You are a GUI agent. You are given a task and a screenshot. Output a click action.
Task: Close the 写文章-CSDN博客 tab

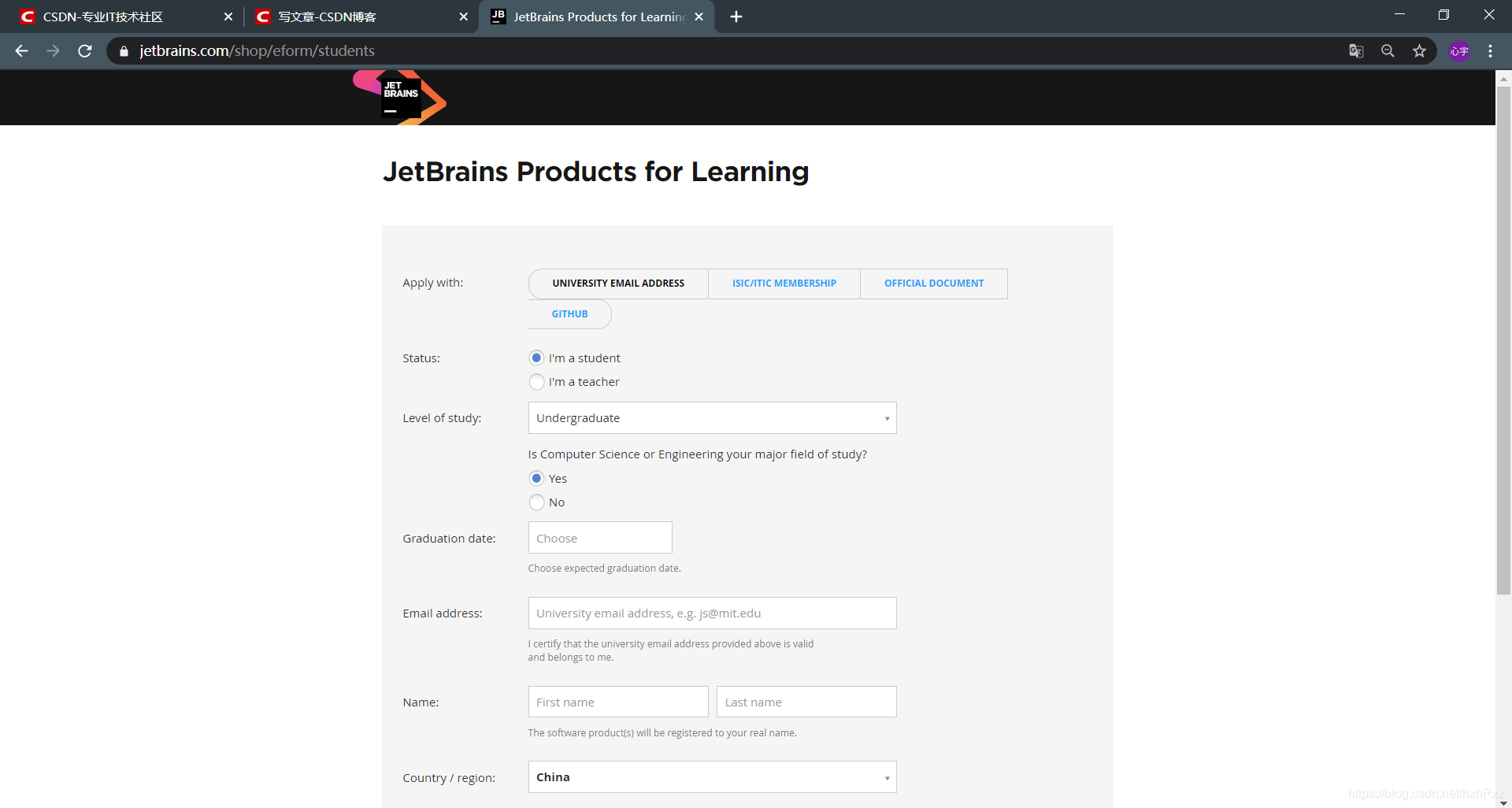click(x=463, y=17)
